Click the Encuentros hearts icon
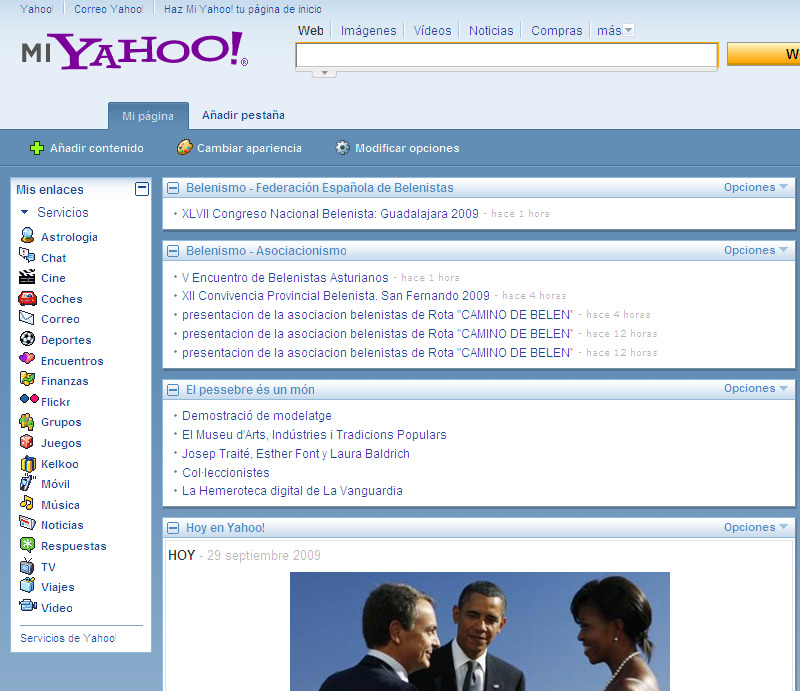The image size is (800, 691). click(27, 359)
